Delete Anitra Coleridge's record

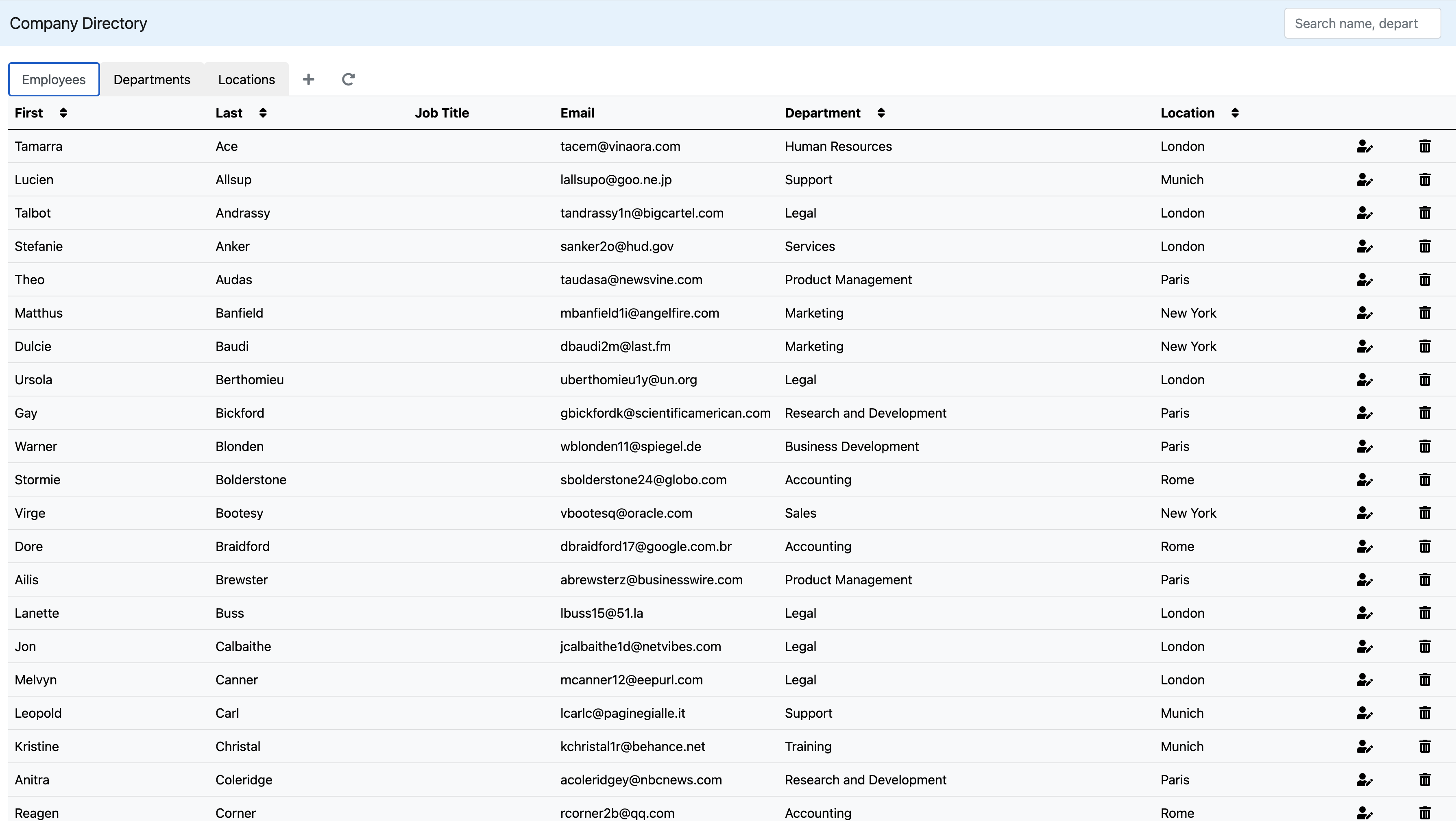click(x=1425, y=780)
